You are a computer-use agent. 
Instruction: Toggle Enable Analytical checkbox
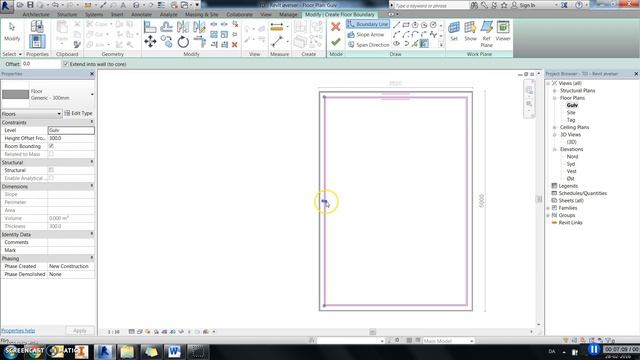pos(51,178)
